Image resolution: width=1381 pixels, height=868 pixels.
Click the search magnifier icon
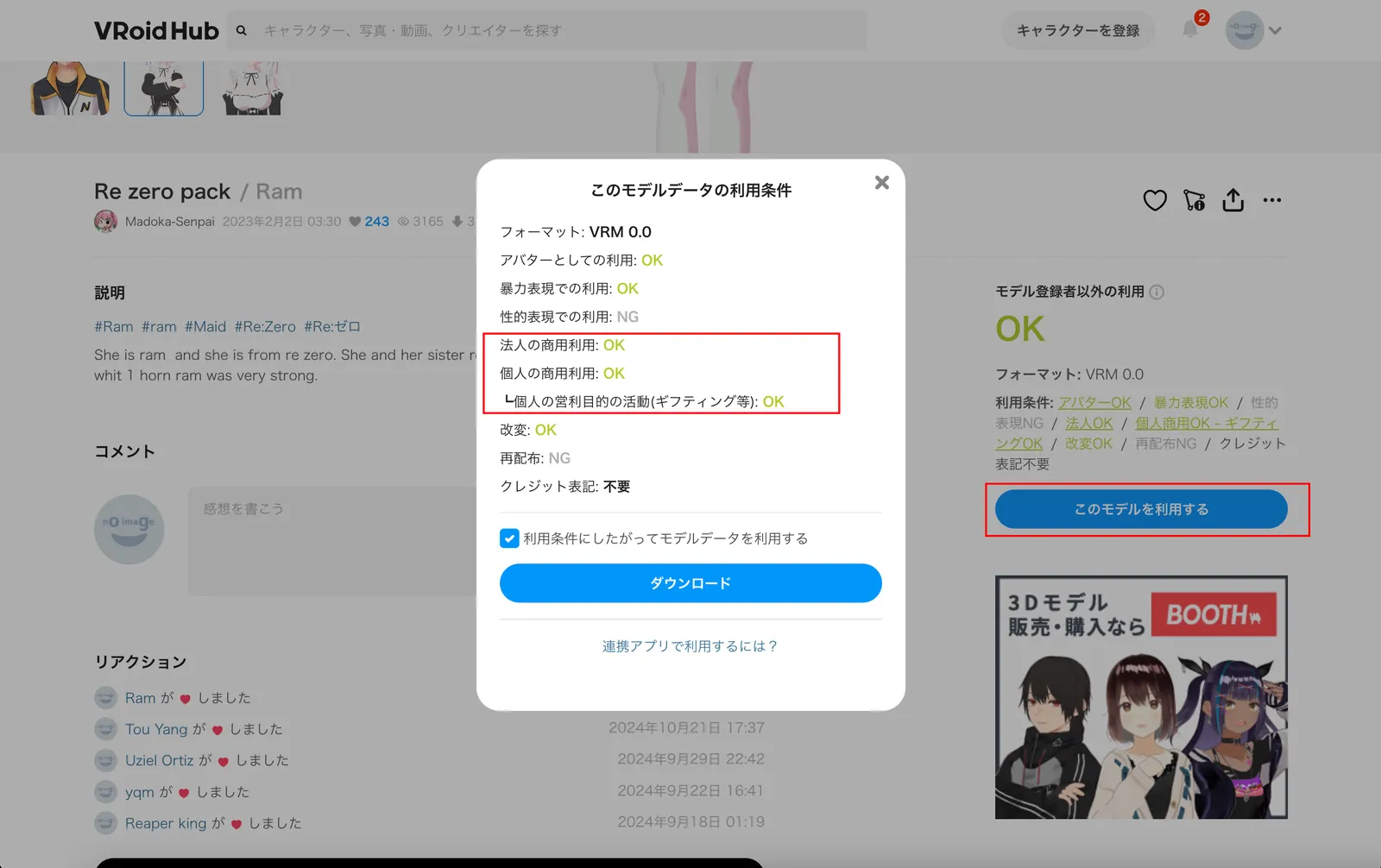pyautogui.click(x=242, y=30)
